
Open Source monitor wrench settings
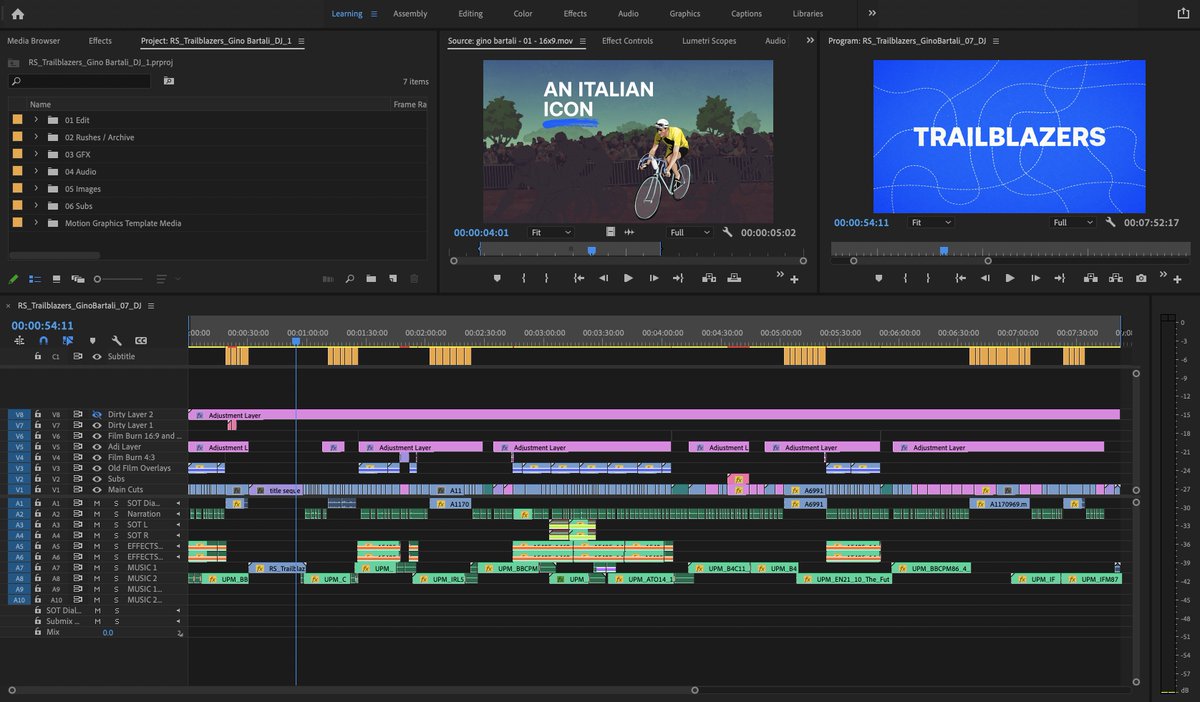pos(727,232)
